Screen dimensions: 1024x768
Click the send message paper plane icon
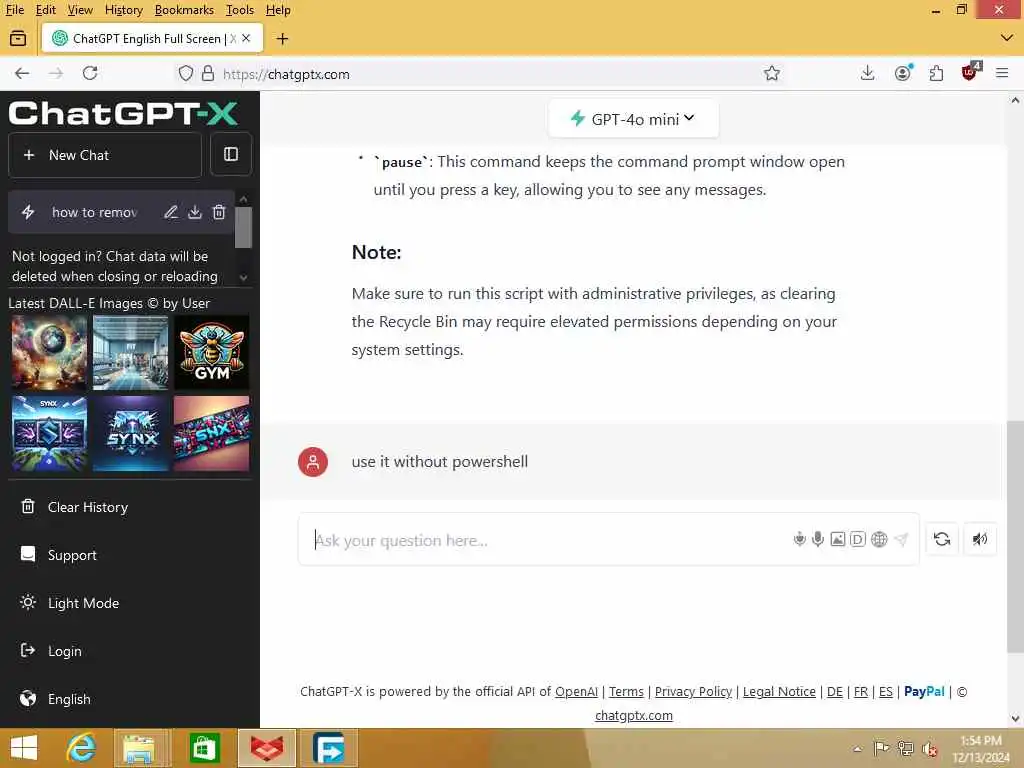pyautogui.click(x=901, y=539)
